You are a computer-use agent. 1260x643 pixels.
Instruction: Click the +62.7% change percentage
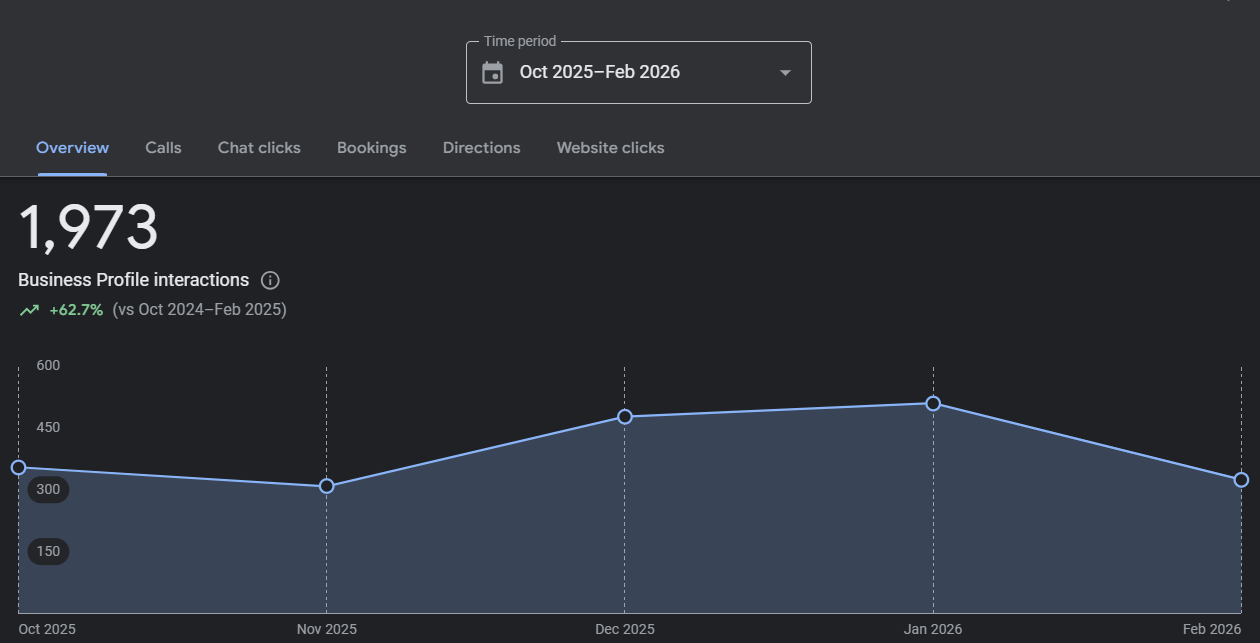[76, 310]
